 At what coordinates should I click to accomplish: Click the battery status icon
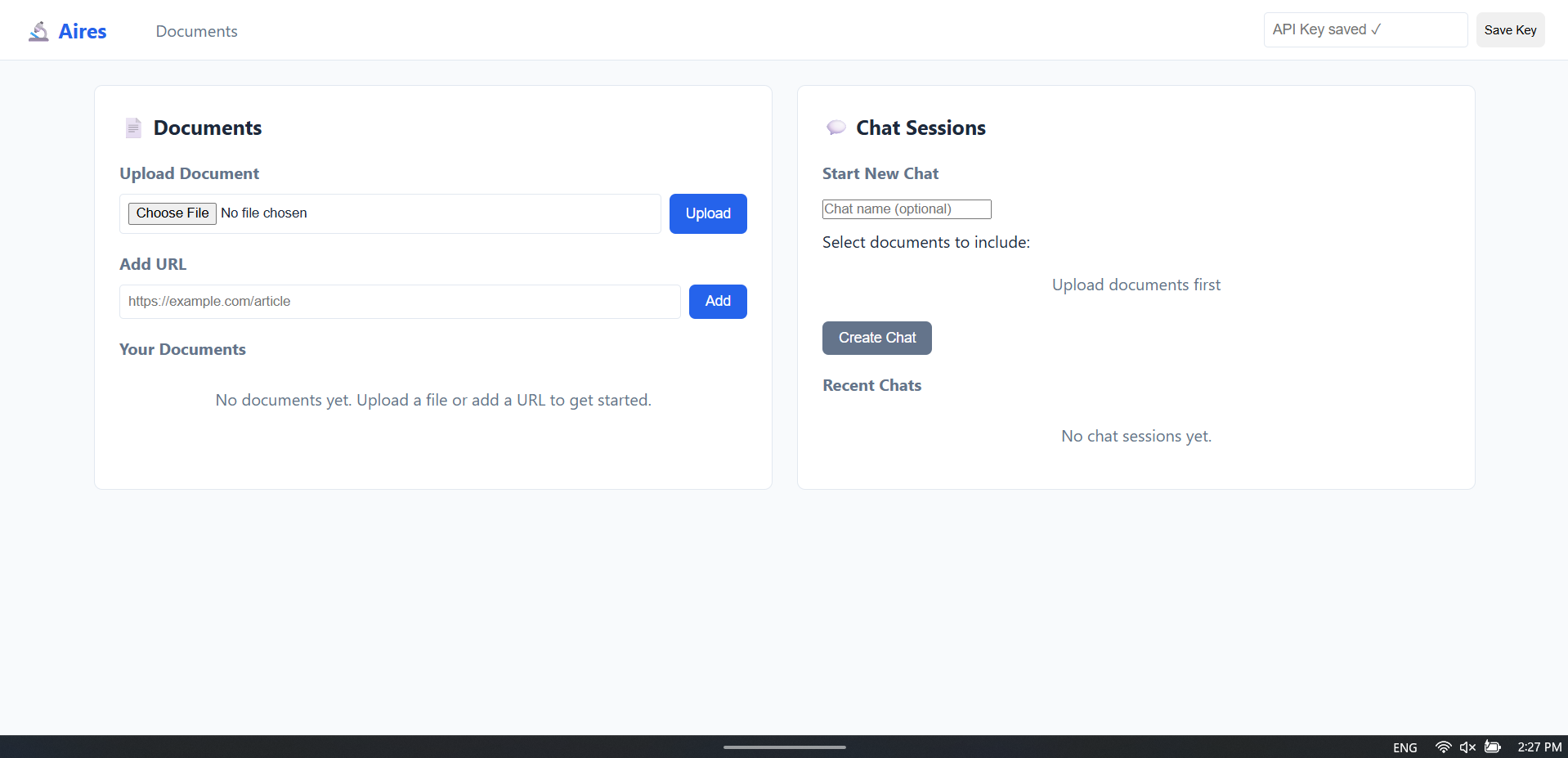tap(1493, 747)
